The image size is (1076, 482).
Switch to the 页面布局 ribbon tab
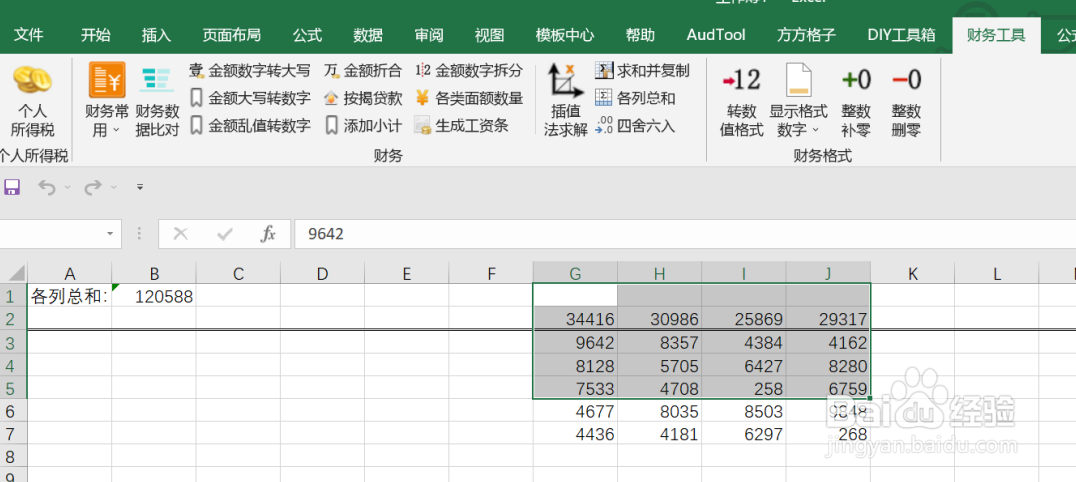tap(231, 35)
